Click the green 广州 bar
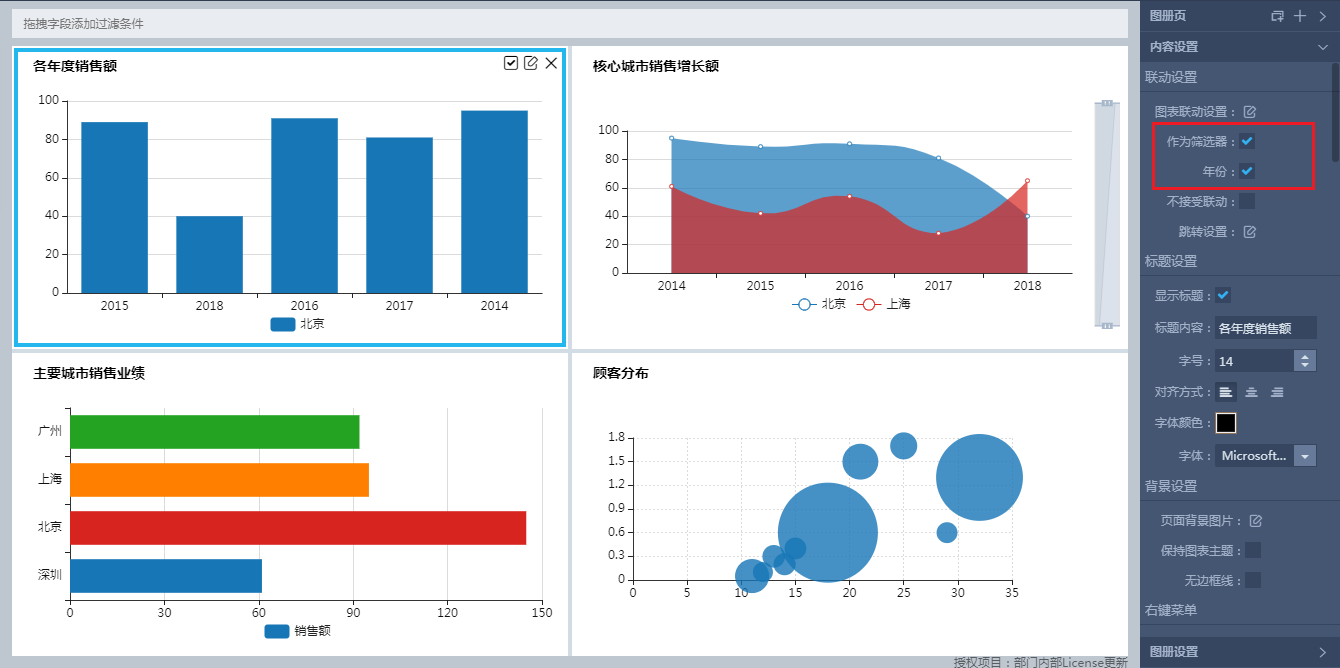This screenshot has width=1340, height=668. click(x=214, y=432)
